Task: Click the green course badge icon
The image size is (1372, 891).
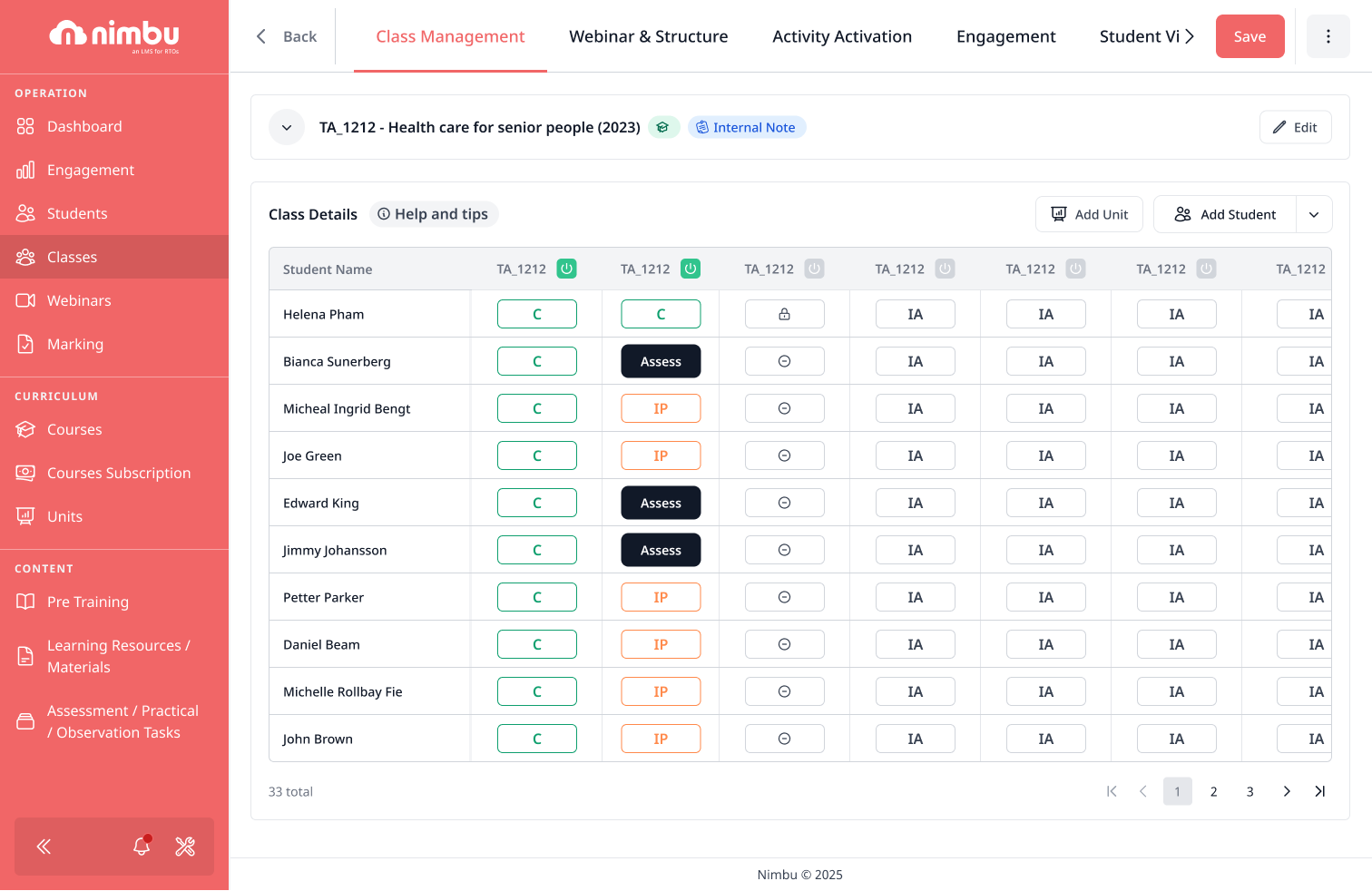Action: pos(663,127)
